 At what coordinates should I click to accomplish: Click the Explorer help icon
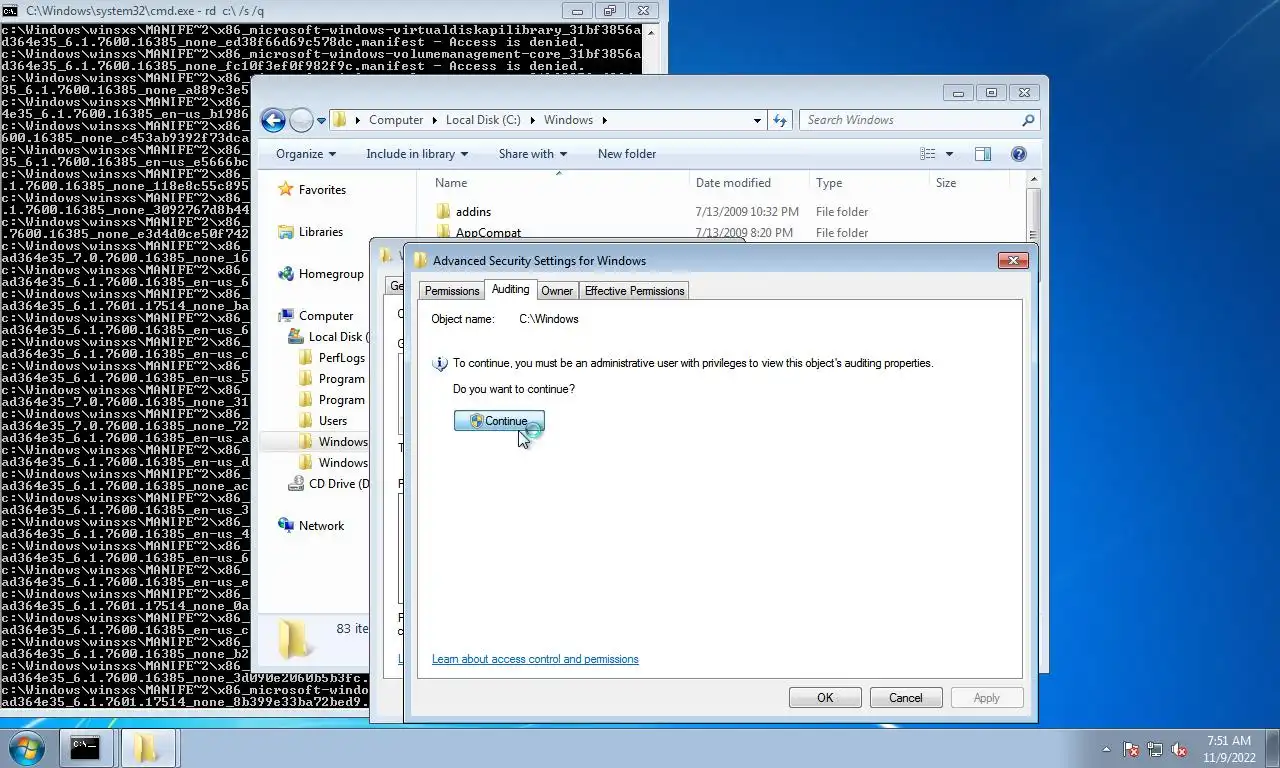pyautogui.click(x=1019, y=154)
